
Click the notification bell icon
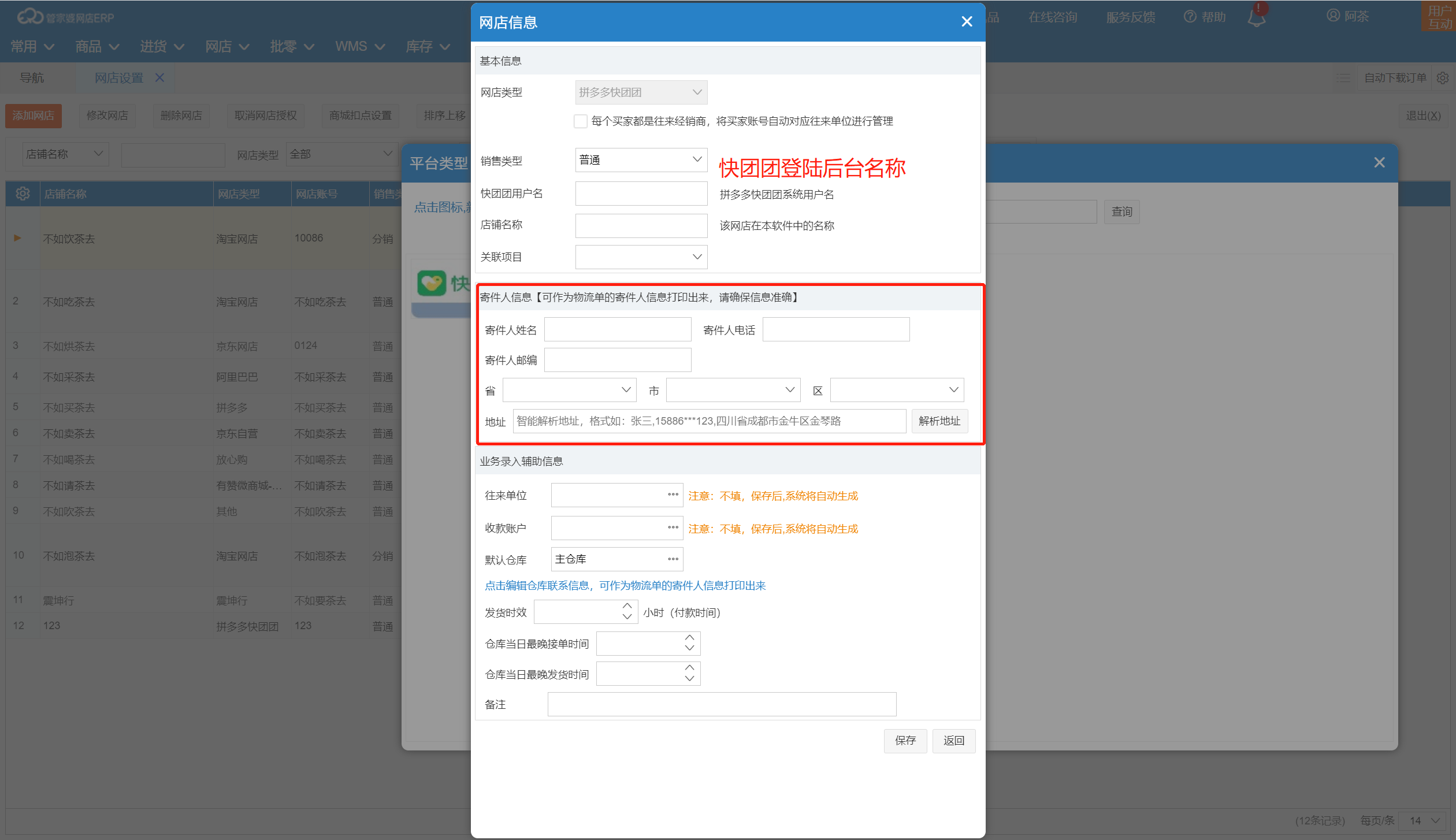coord(1256,16)
